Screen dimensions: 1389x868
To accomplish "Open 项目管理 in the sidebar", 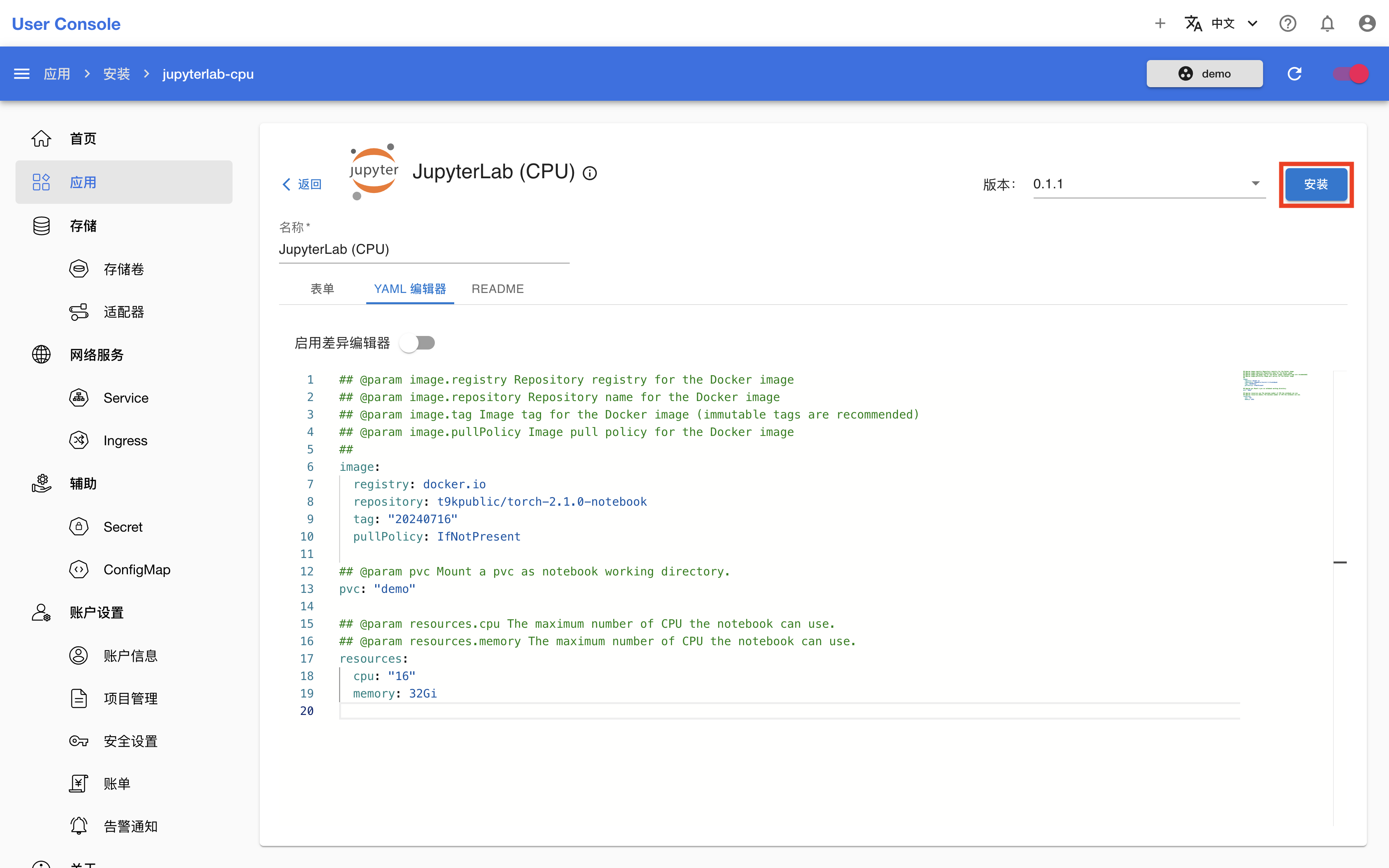I will [124, 699].
